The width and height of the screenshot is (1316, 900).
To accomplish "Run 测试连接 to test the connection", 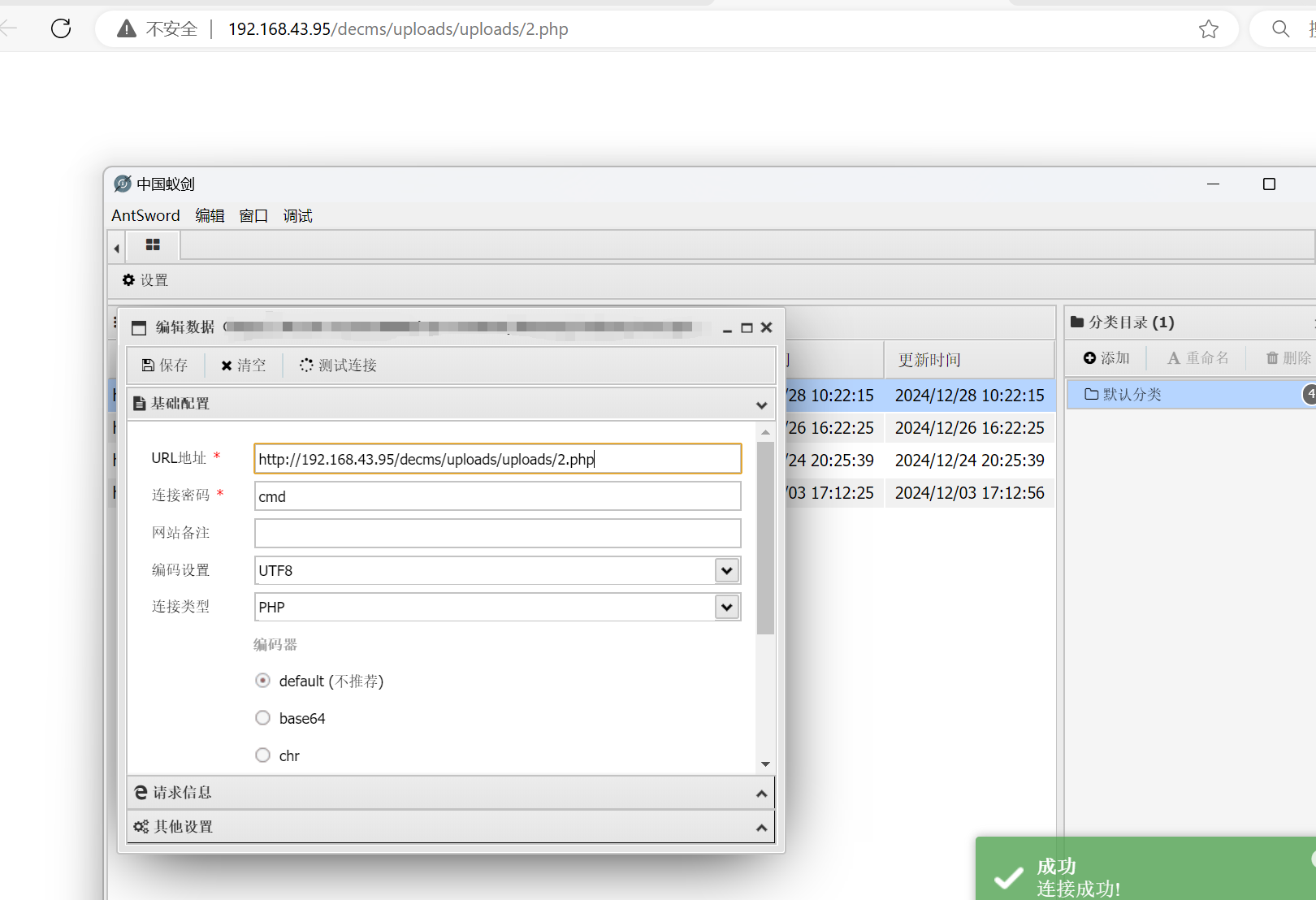I will [x=338, y=366].
